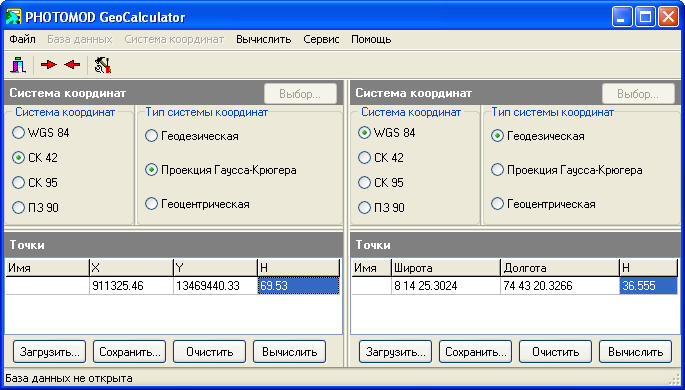This screenshot has width=685, height=390.
Task: Click the exit door toolbar icon
Action: [18, 65]
